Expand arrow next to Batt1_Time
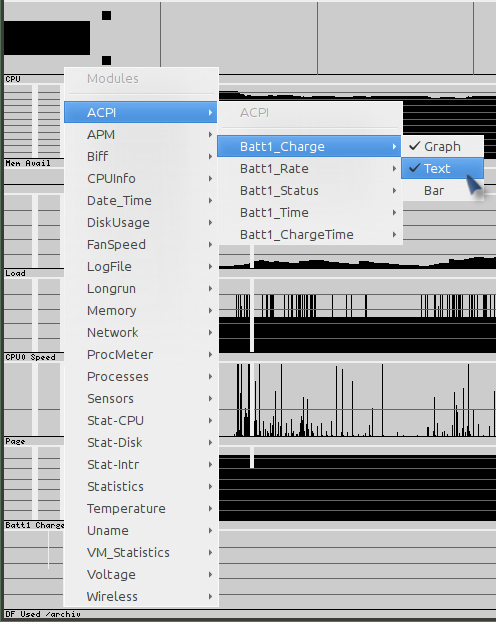 (394, 213)
